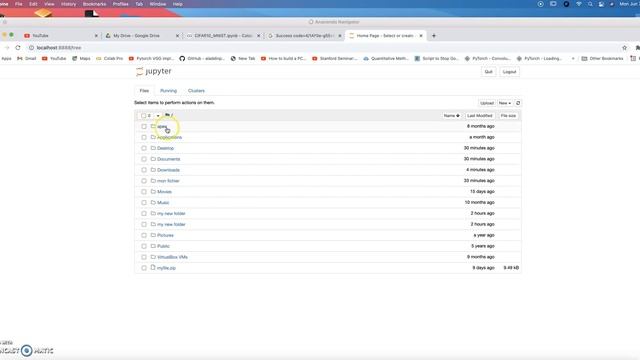The width and height of the screenshot is (640, 360).
Task: Check the box for the Downloads folder
Action: (144, 170)
